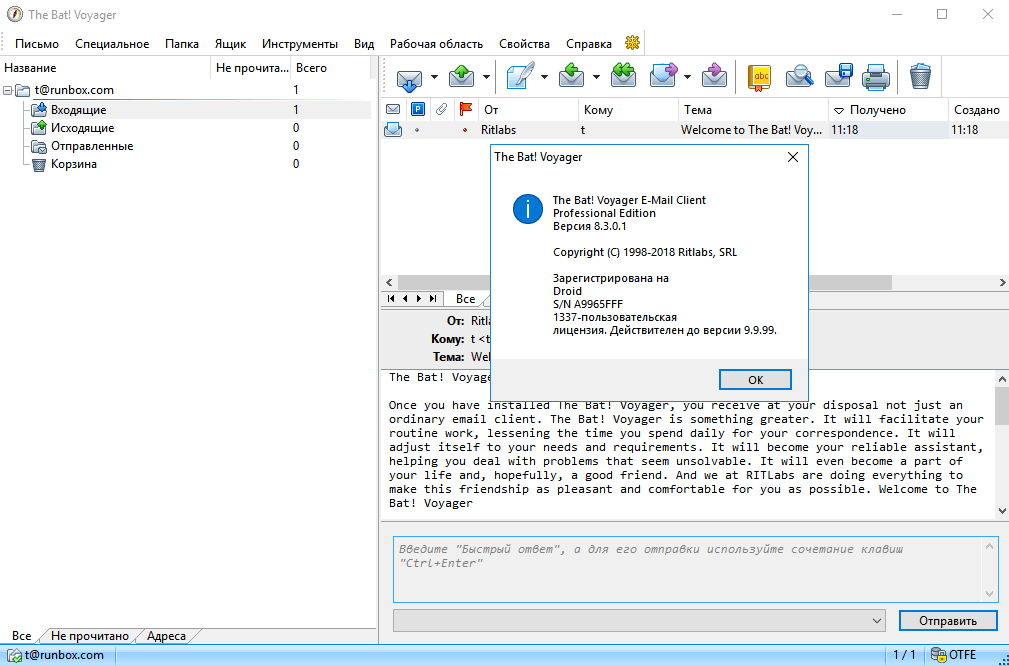
Task: Open the dropdown arrow next to Forward
Action: (x=687, y=77)
